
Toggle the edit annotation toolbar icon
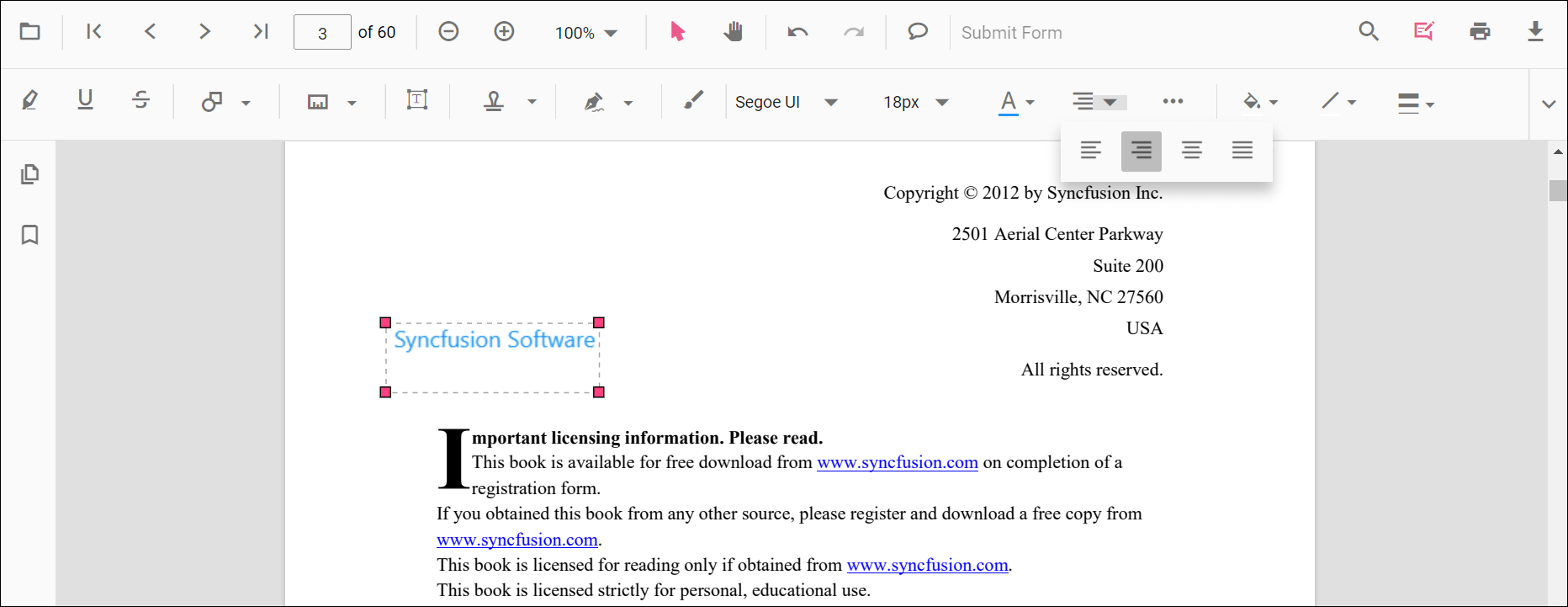click(1423, 32)
